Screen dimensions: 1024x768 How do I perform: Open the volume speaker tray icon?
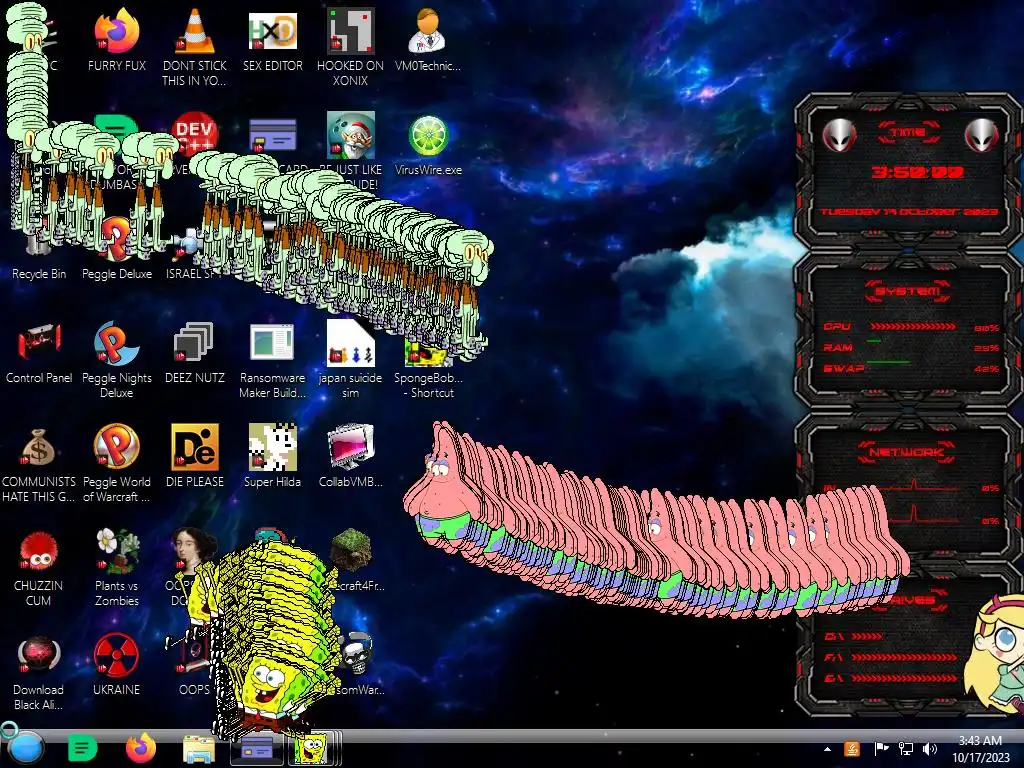[930, 749]
